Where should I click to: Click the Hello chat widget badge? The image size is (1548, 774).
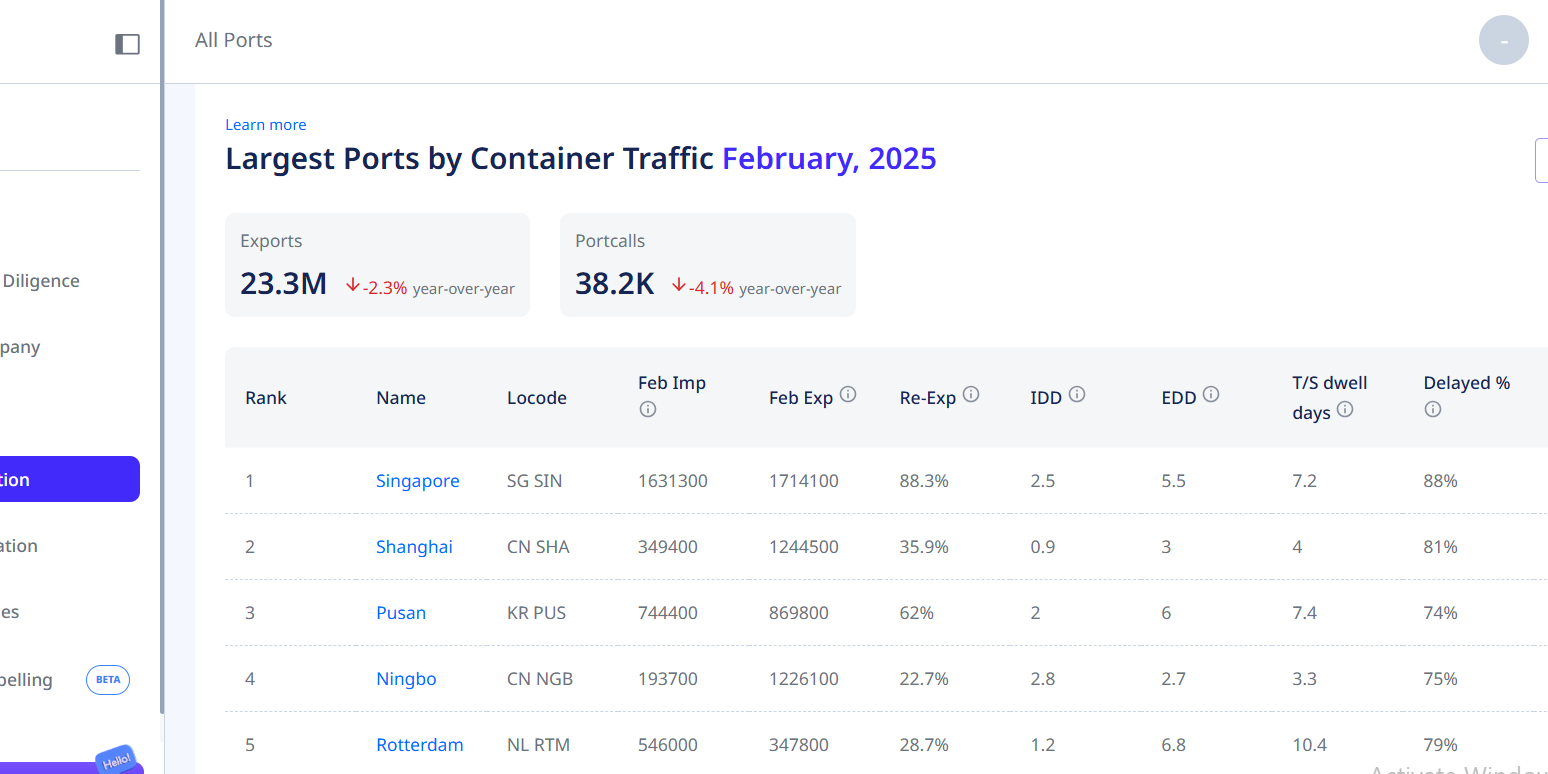(x=116, y=759)
